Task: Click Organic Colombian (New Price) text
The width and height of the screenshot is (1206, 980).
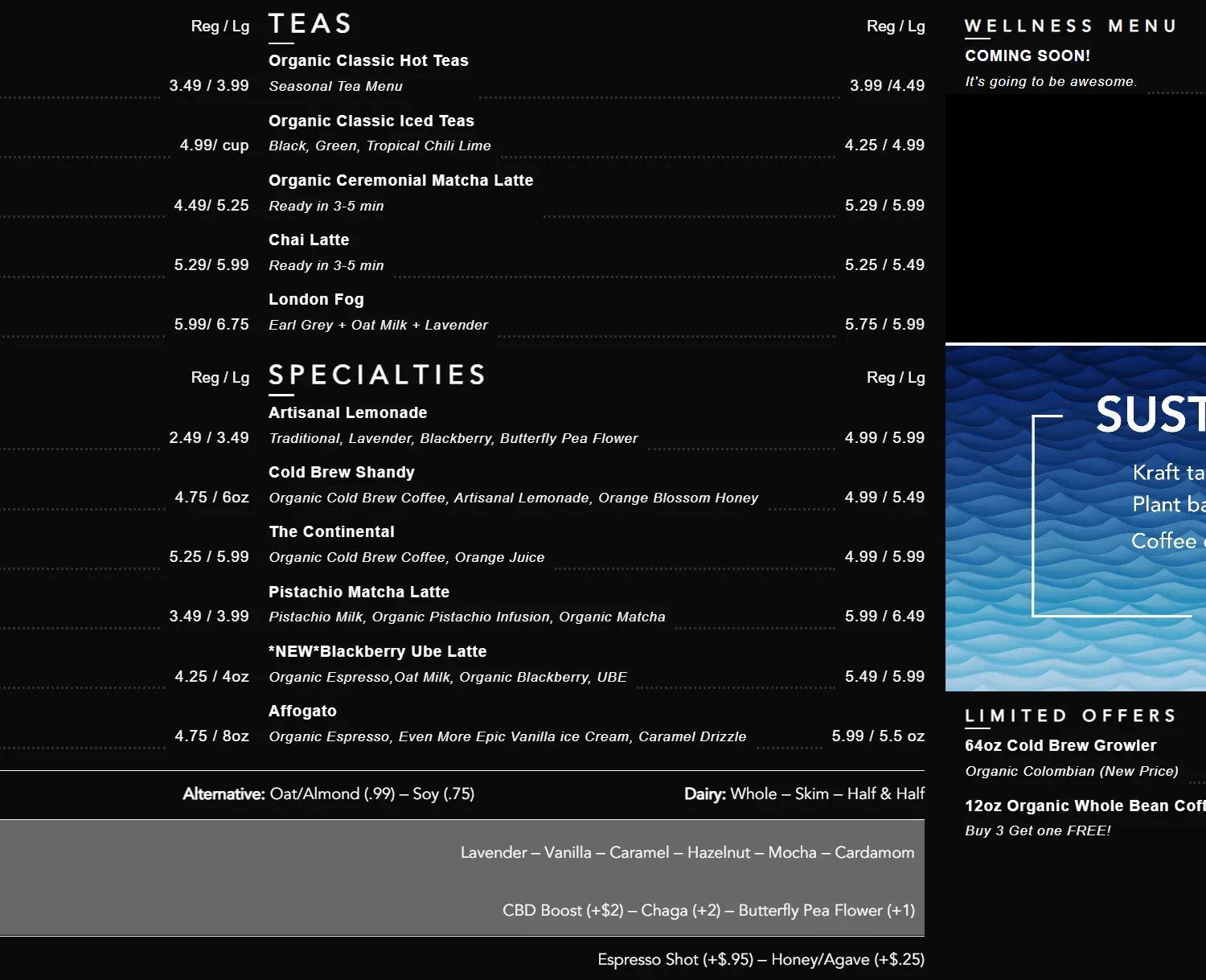Action: click(x=1072, y=771)
